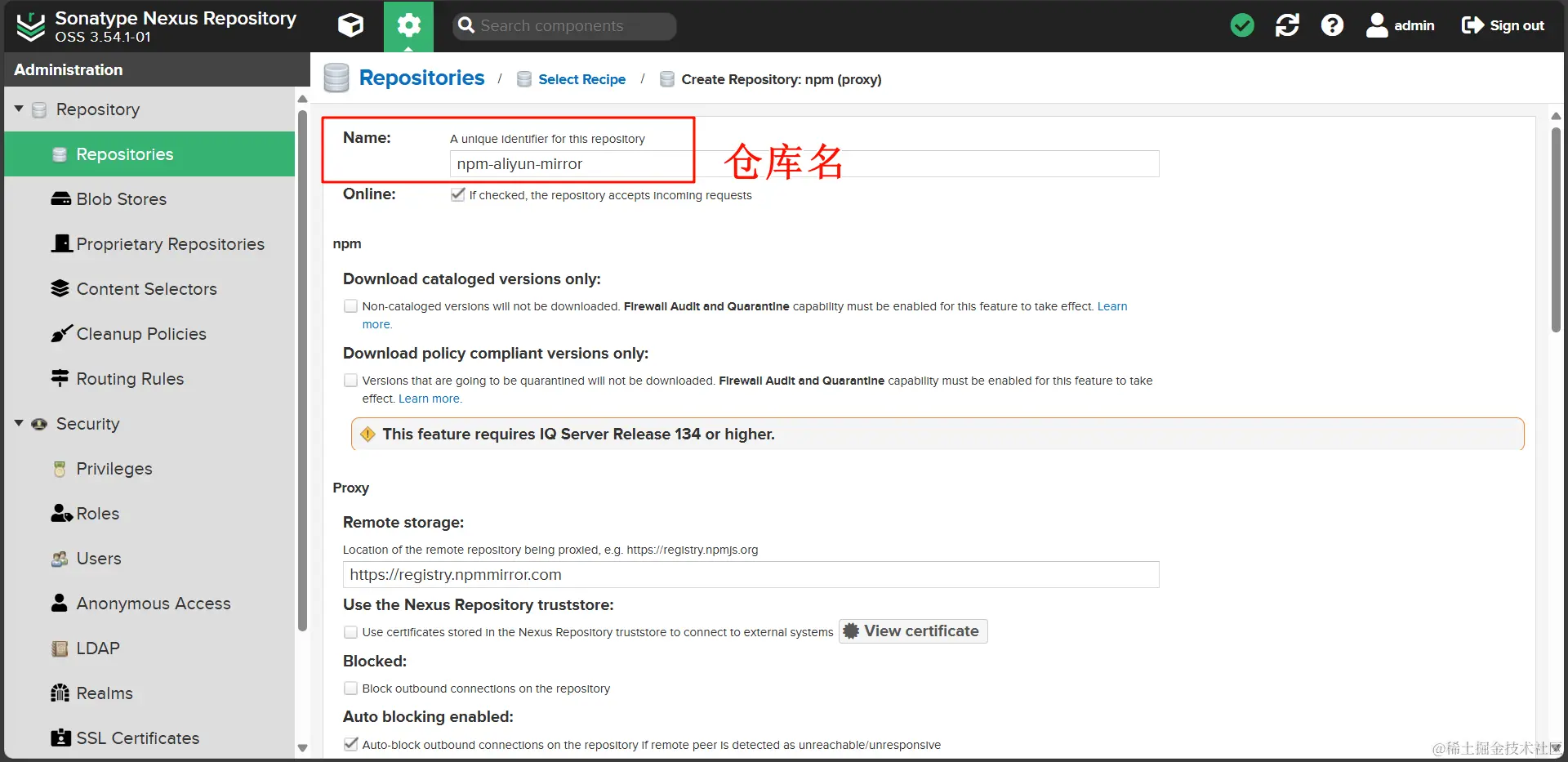Click the Anonymous Access person icon
1568x762 pixels.
[60, 603]
